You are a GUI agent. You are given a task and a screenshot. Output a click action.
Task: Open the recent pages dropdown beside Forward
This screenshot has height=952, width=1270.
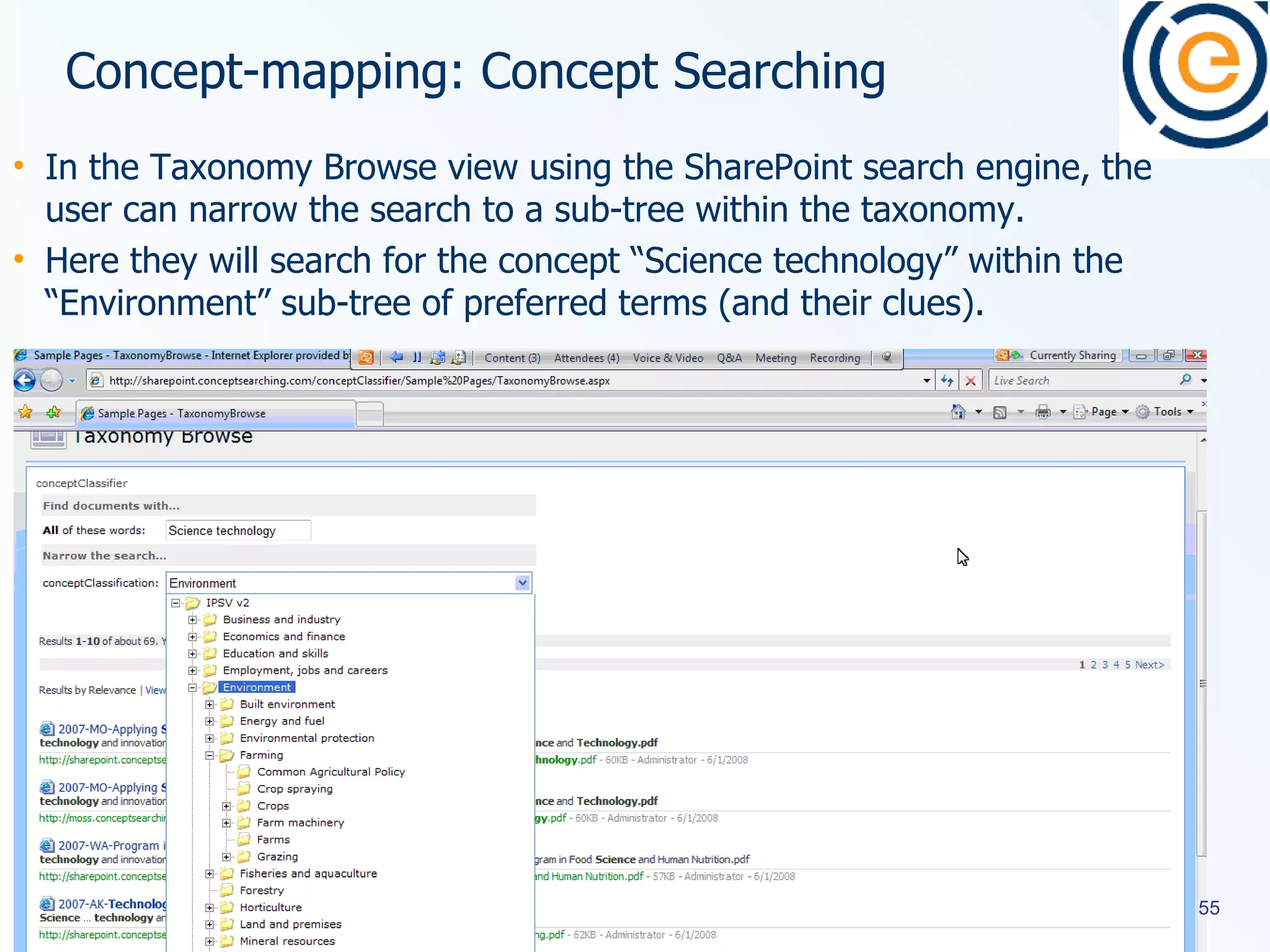(72, 381)
